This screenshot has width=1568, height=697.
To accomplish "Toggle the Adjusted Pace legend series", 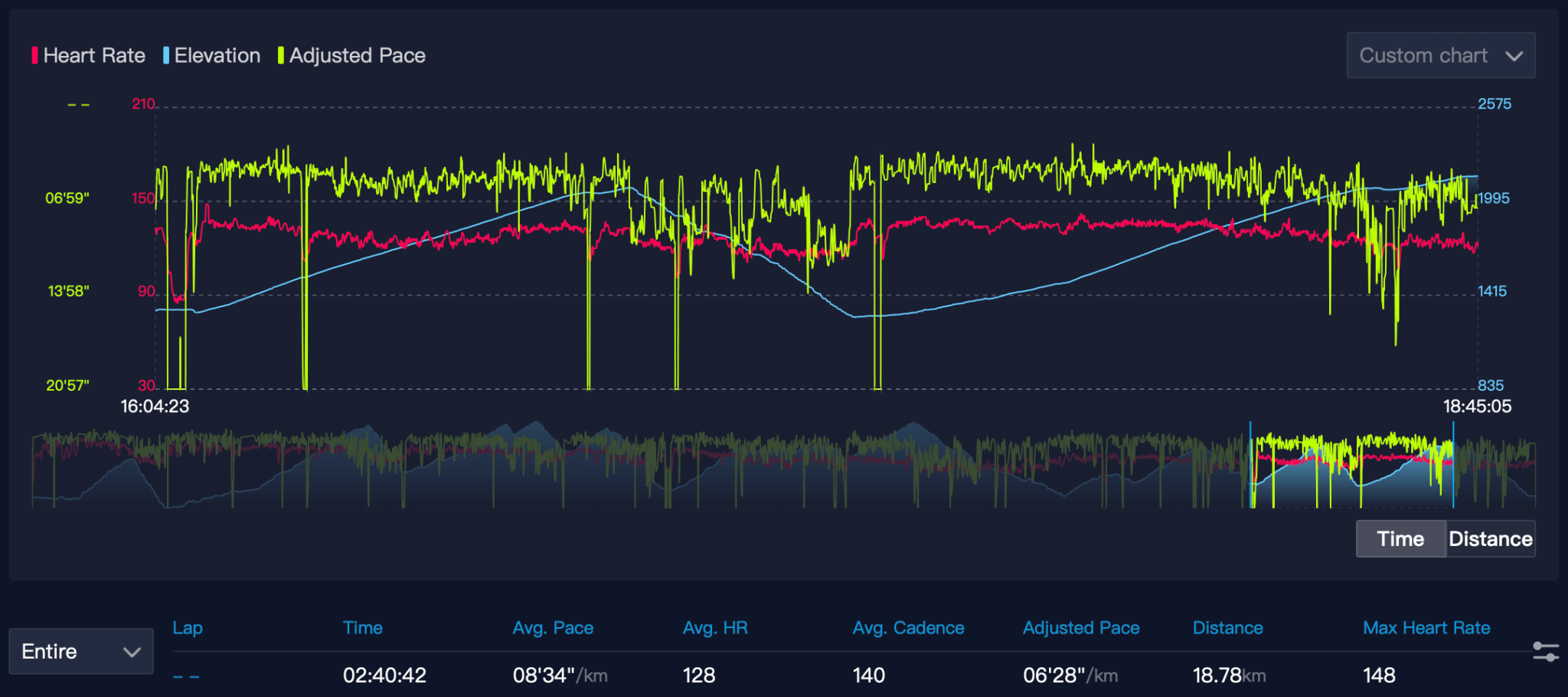I will point(351,55).
